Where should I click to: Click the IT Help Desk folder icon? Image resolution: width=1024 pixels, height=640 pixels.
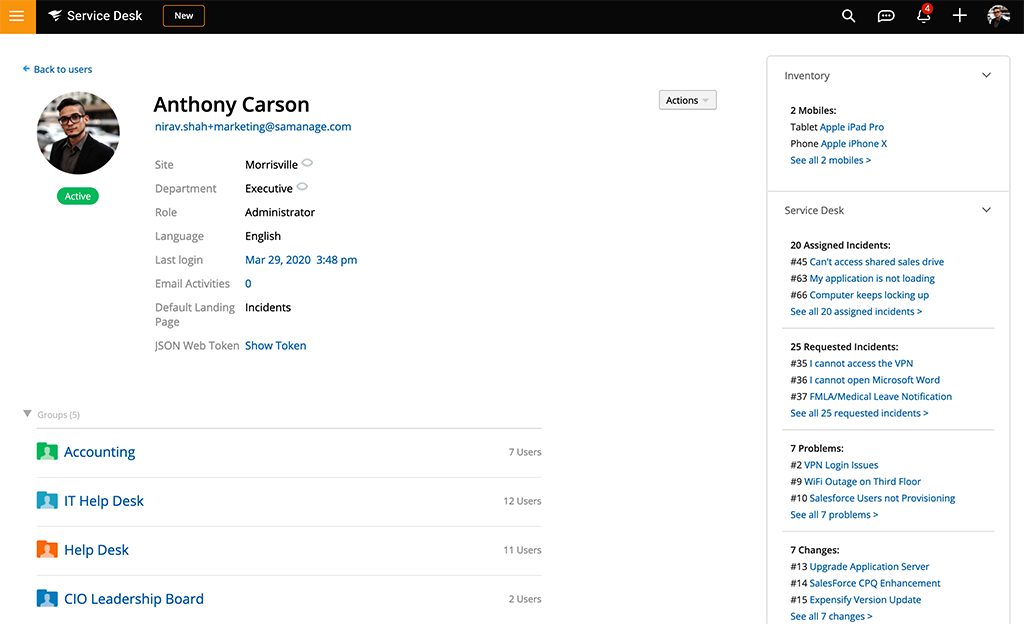[x=47, y=501]
